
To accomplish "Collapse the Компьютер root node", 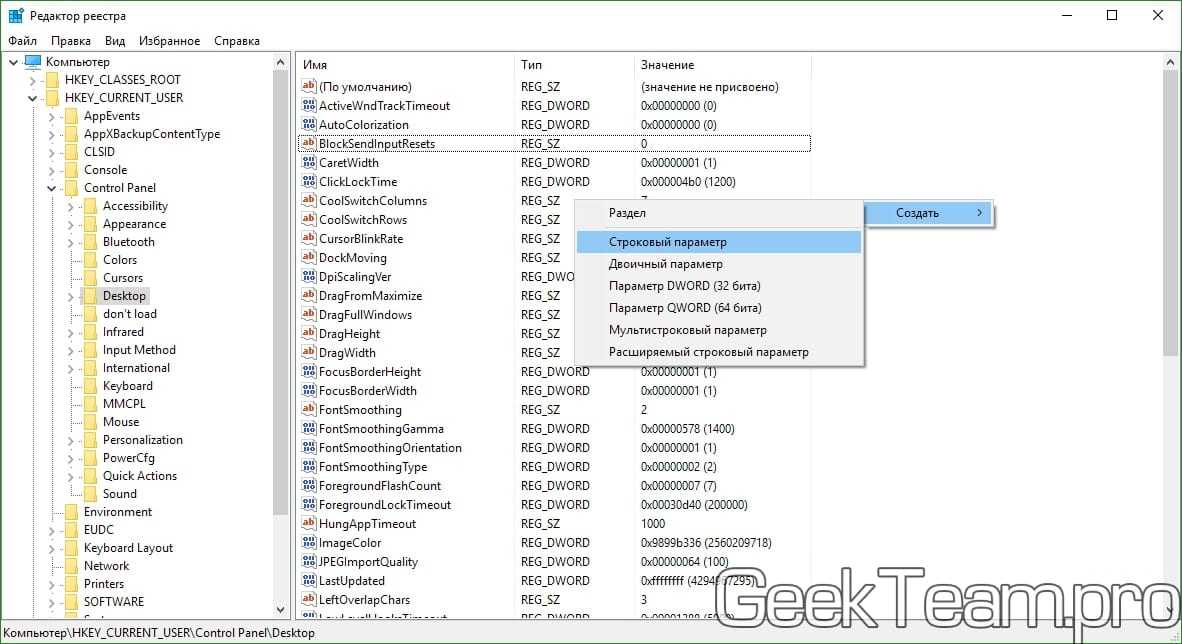I will 14,62.
